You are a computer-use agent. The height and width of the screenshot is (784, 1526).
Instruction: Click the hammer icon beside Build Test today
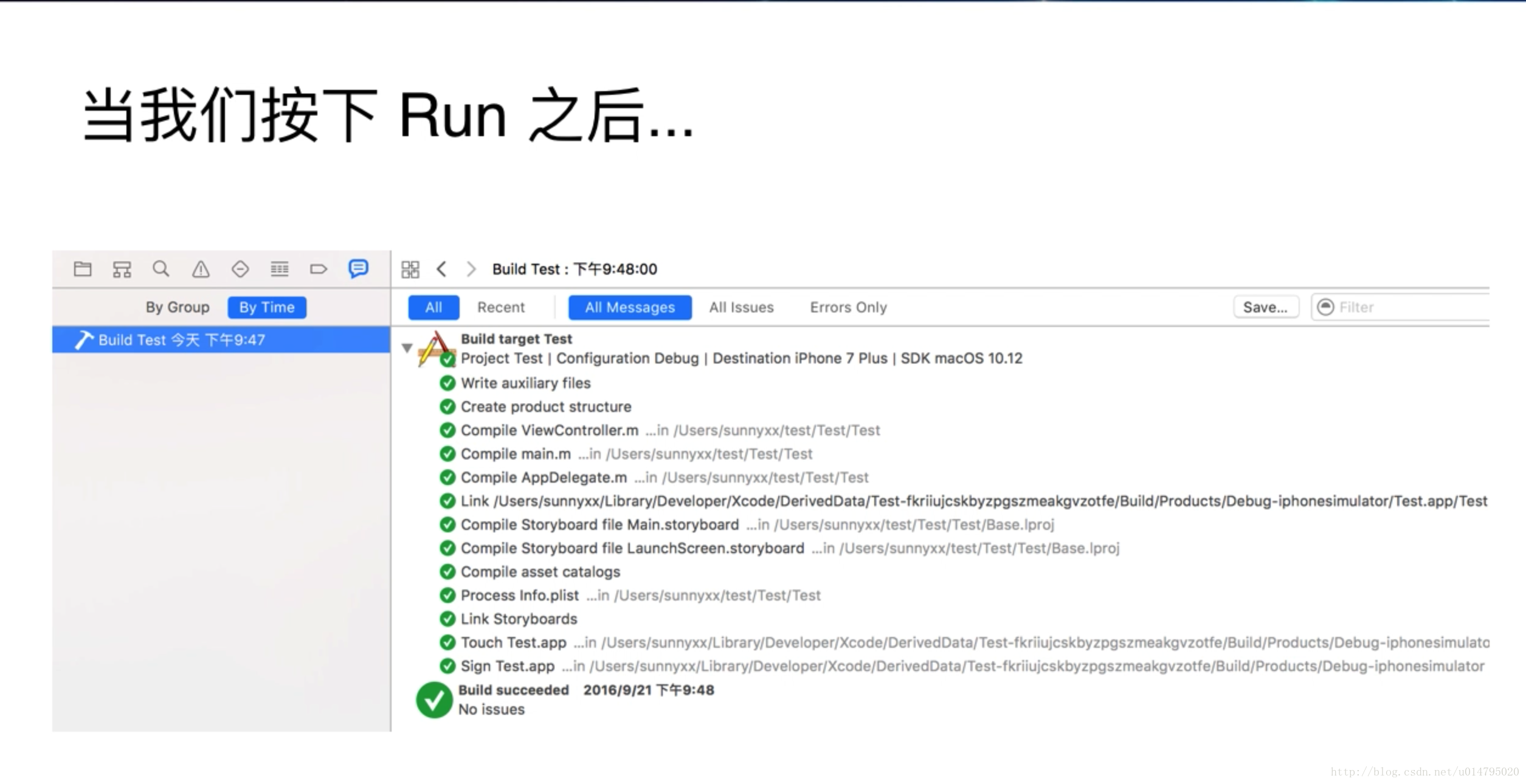84,340
